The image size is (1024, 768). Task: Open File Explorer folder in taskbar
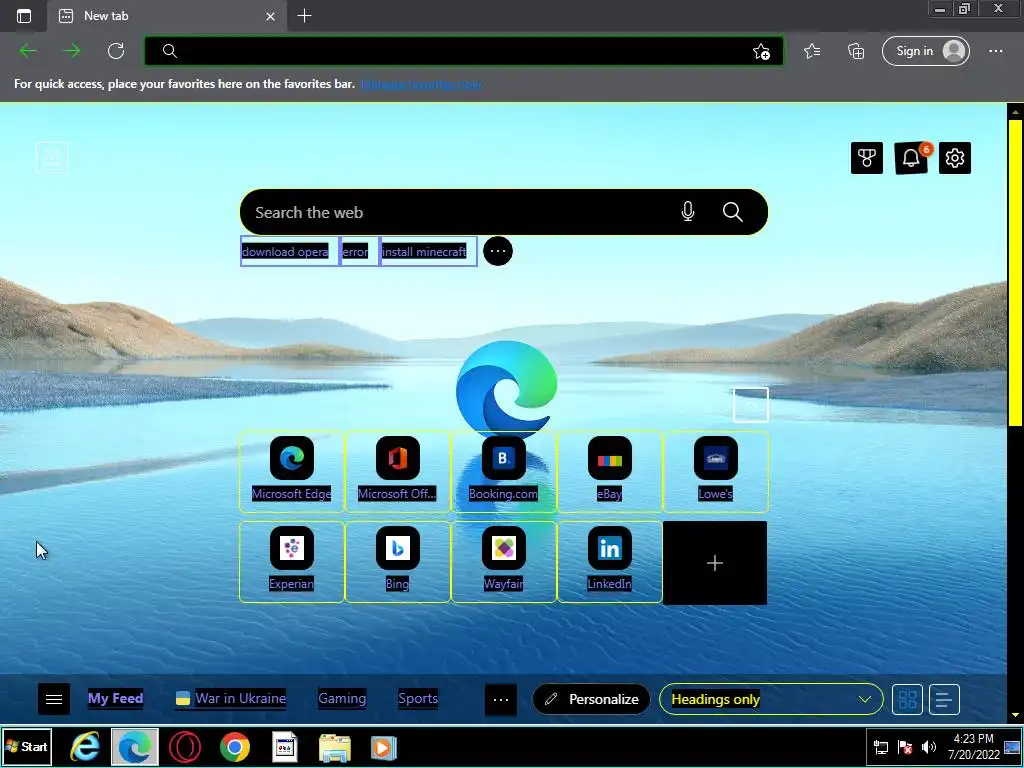point(334,747)
